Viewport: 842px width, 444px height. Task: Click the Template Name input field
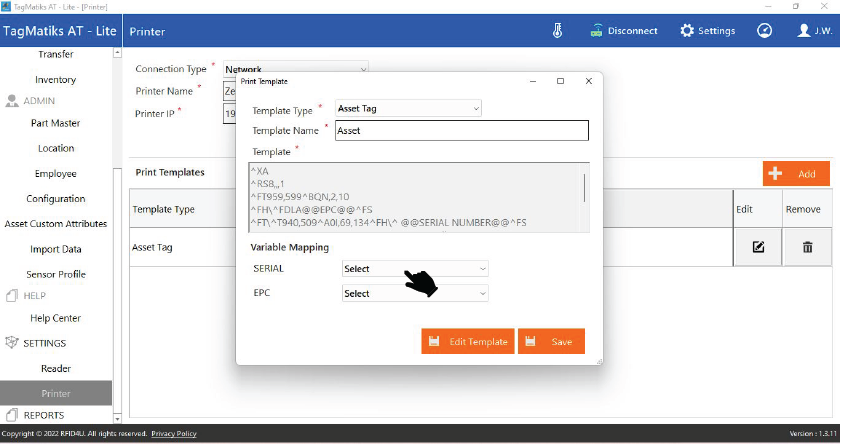460,131
